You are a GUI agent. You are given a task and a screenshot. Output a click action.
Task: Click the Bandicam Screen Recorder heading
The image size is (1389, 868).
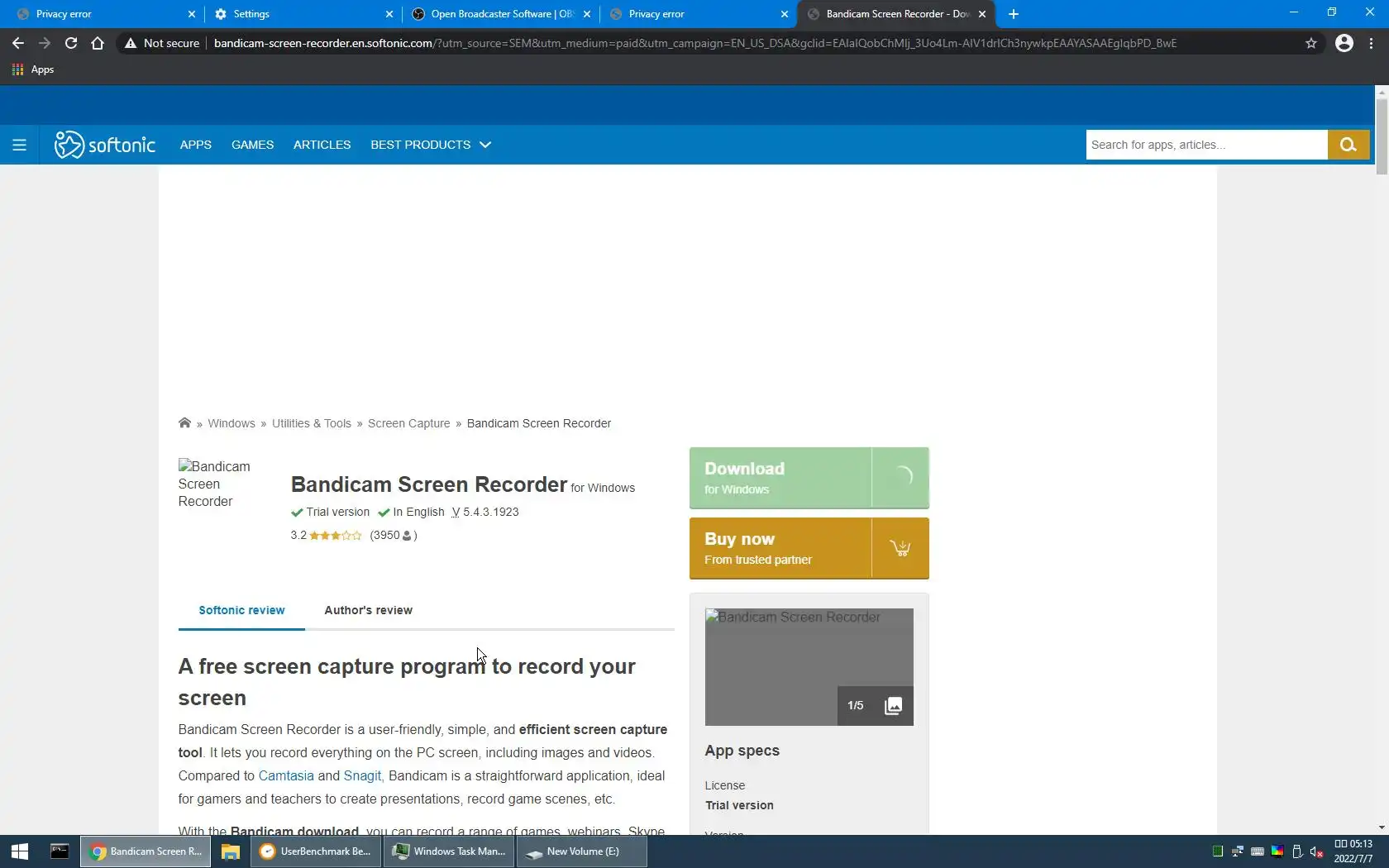429,484
